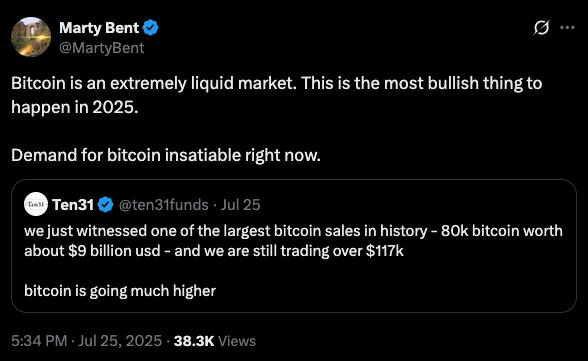Viewport: 588px width, 361px height.
Task: Click the 'Demand for bitcoin insatiable' text
Action: [166, 155]
